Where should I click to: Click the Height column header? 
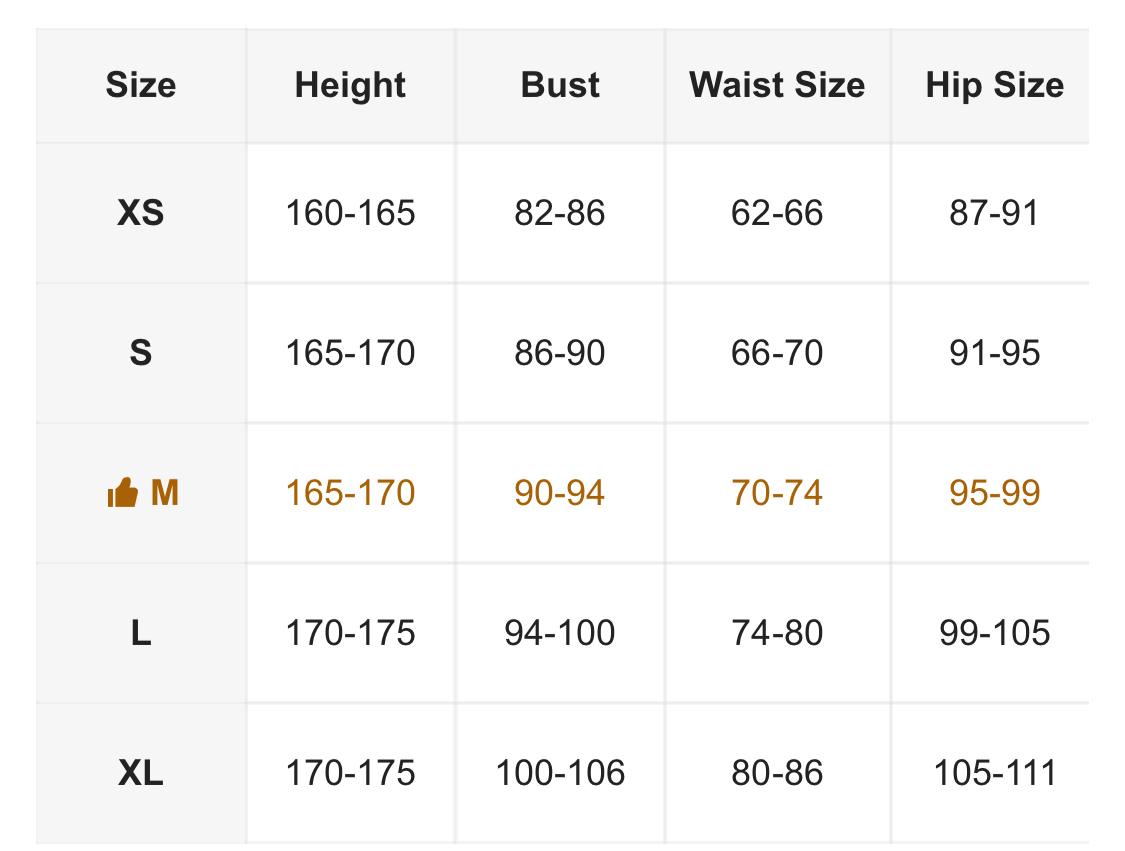point(350,85)
